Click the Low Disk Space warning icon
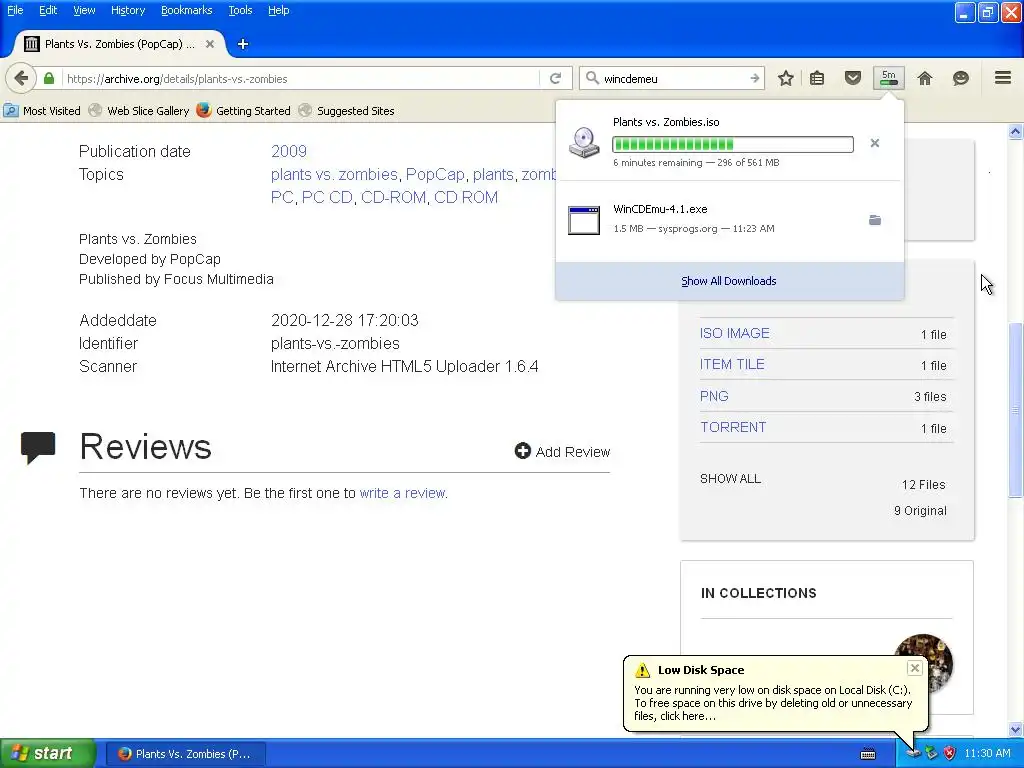1024x768 pixels. [643, 670]
